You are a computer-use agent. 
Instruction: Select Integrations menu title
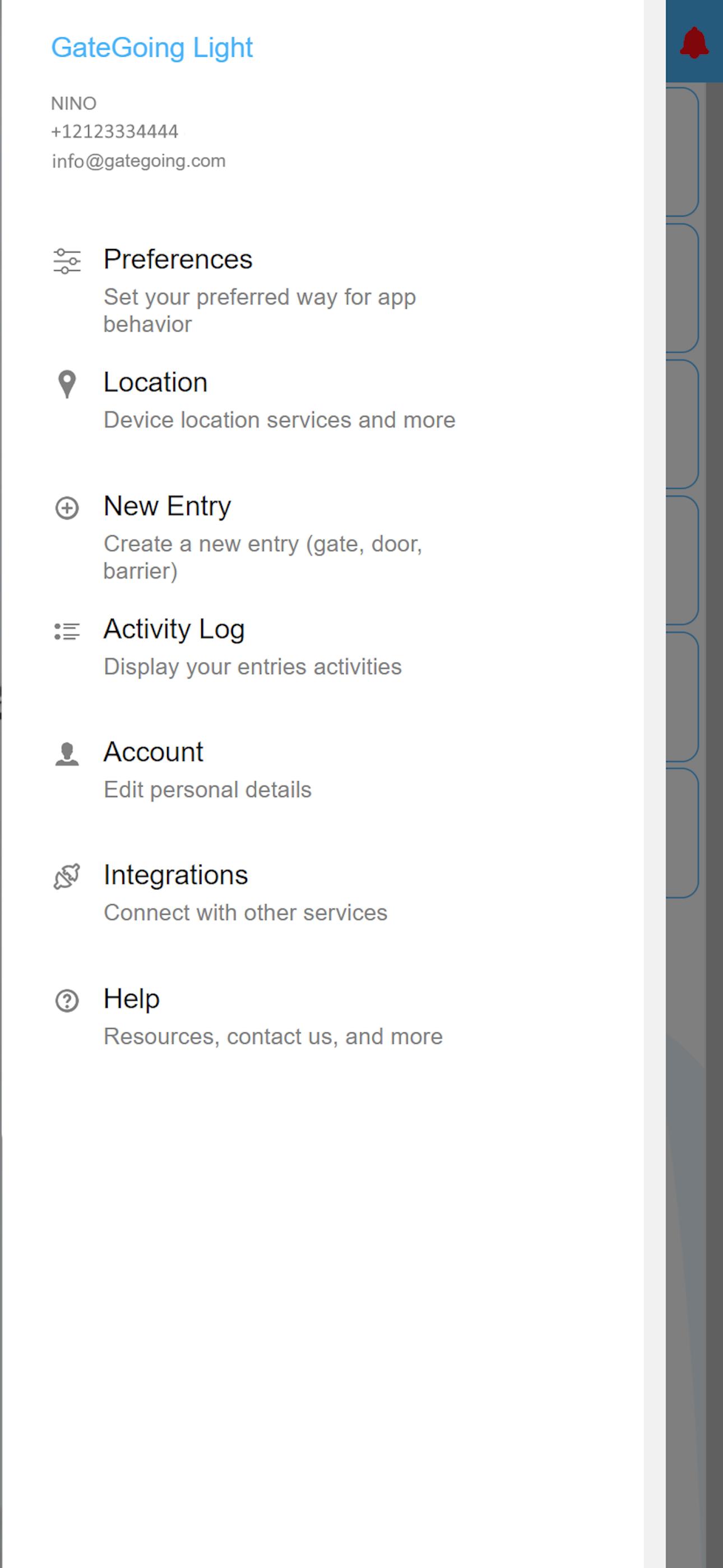[x=176, y=875]
